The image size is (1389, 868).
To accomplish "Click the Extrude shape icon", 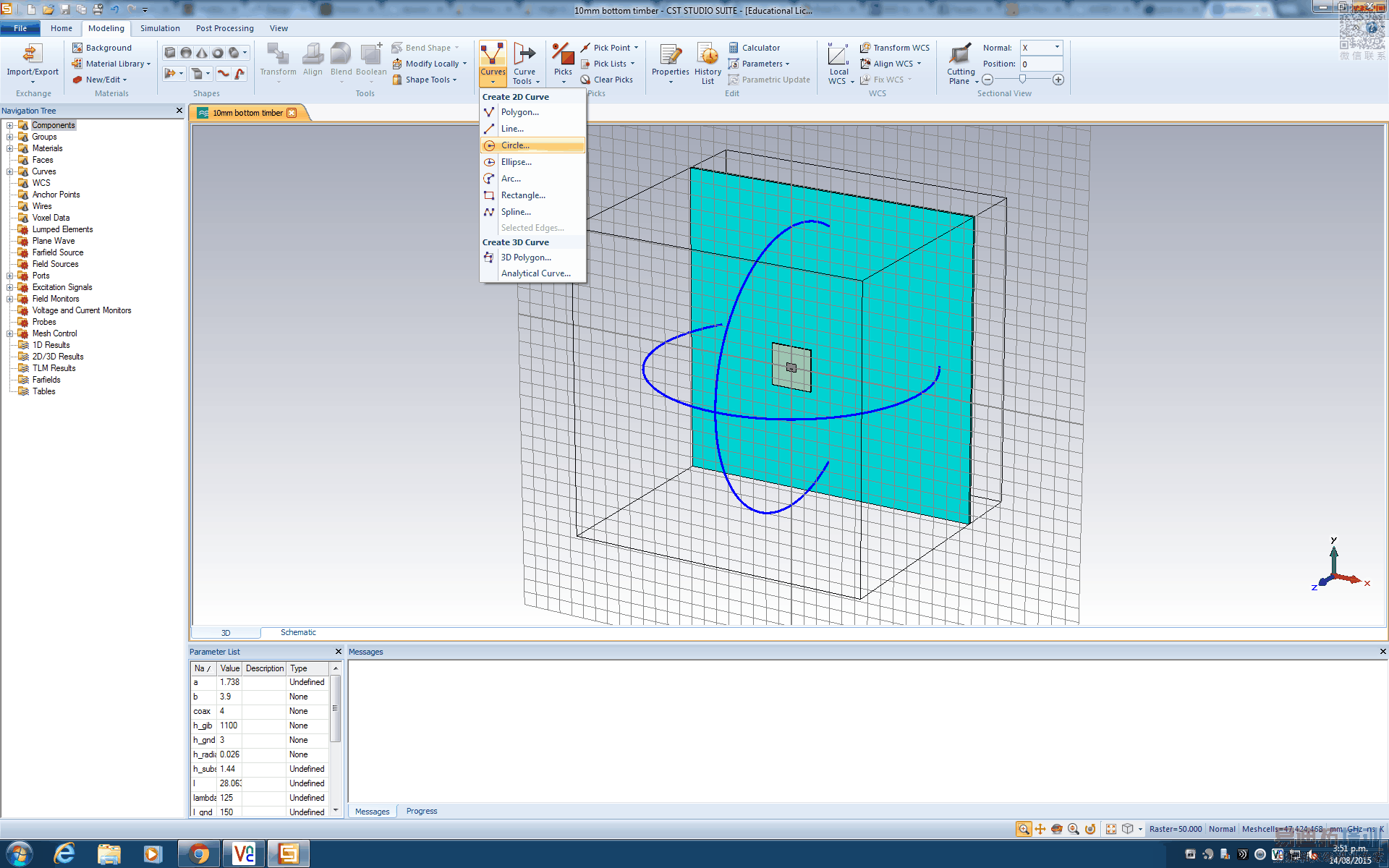I will click(170, 74).
